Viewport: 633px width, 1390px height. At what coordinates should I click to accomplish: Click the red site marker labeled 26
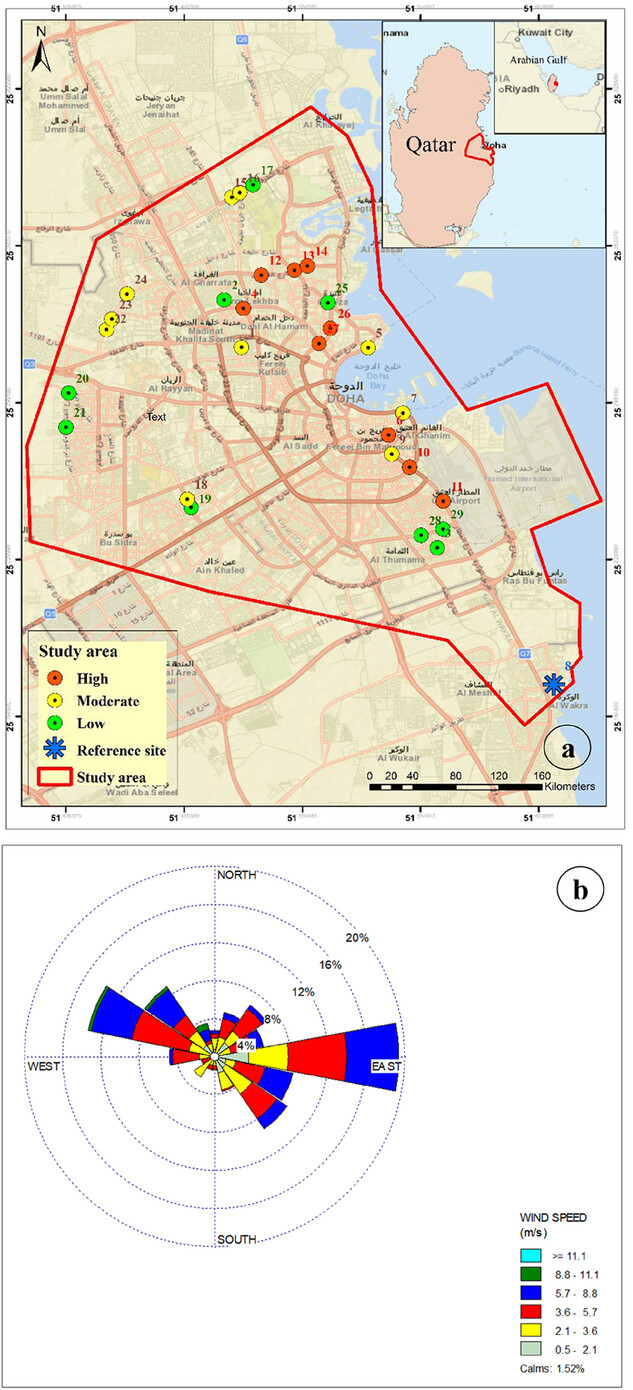pos(331,328)
